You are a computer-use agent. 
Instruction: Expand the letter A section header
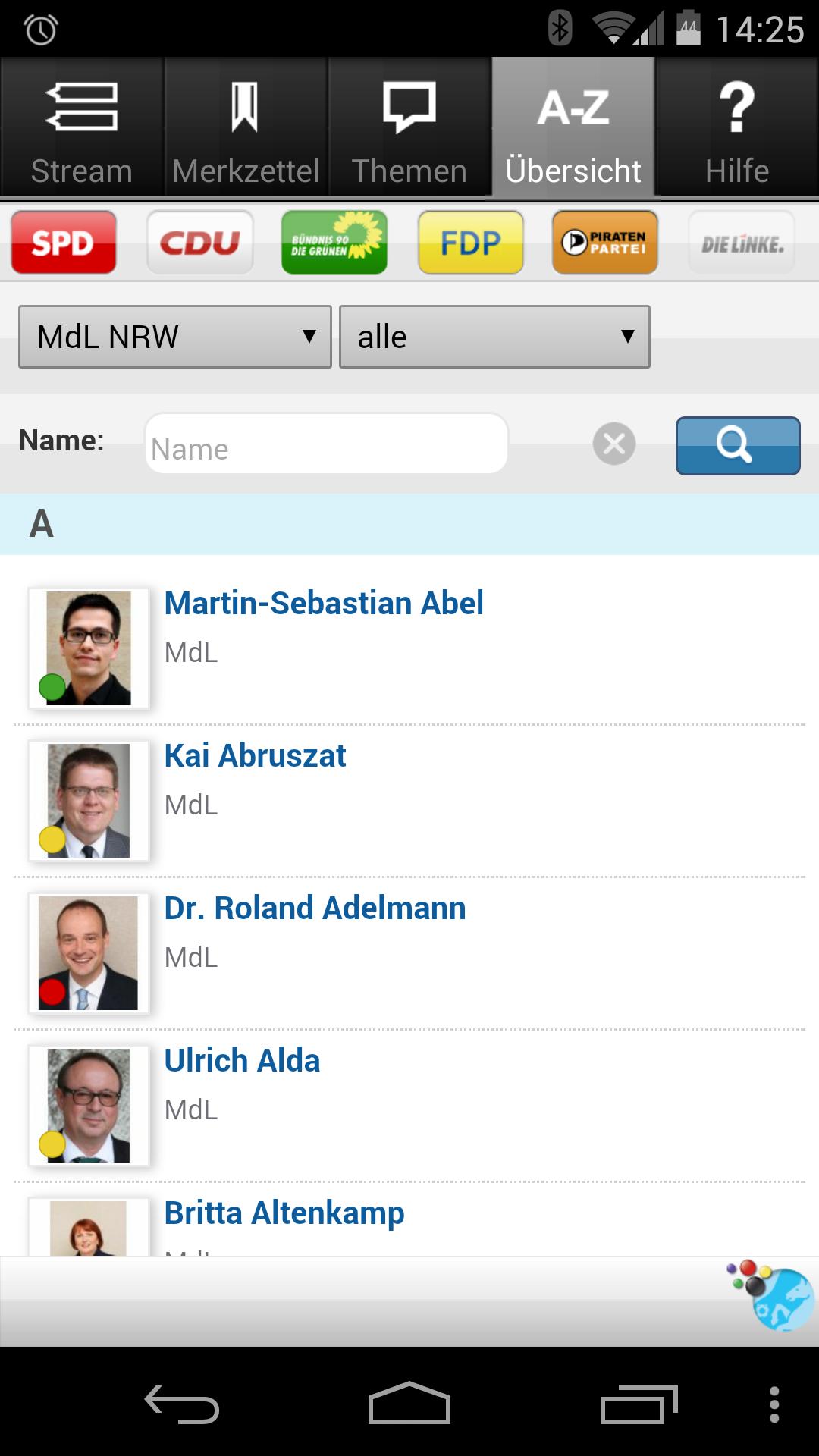(x=42, y=524)
